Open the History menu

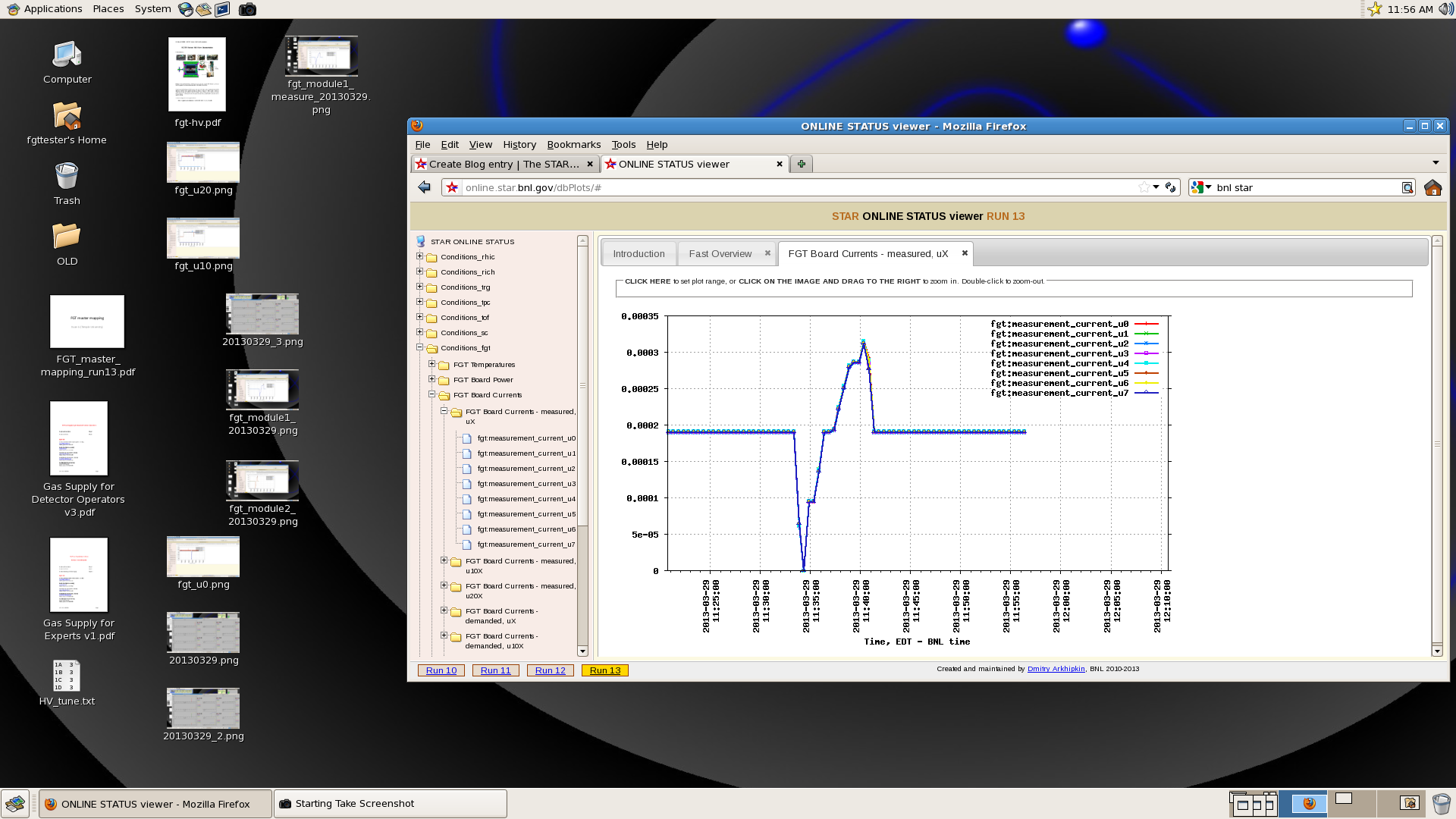[x=519, y=144]
